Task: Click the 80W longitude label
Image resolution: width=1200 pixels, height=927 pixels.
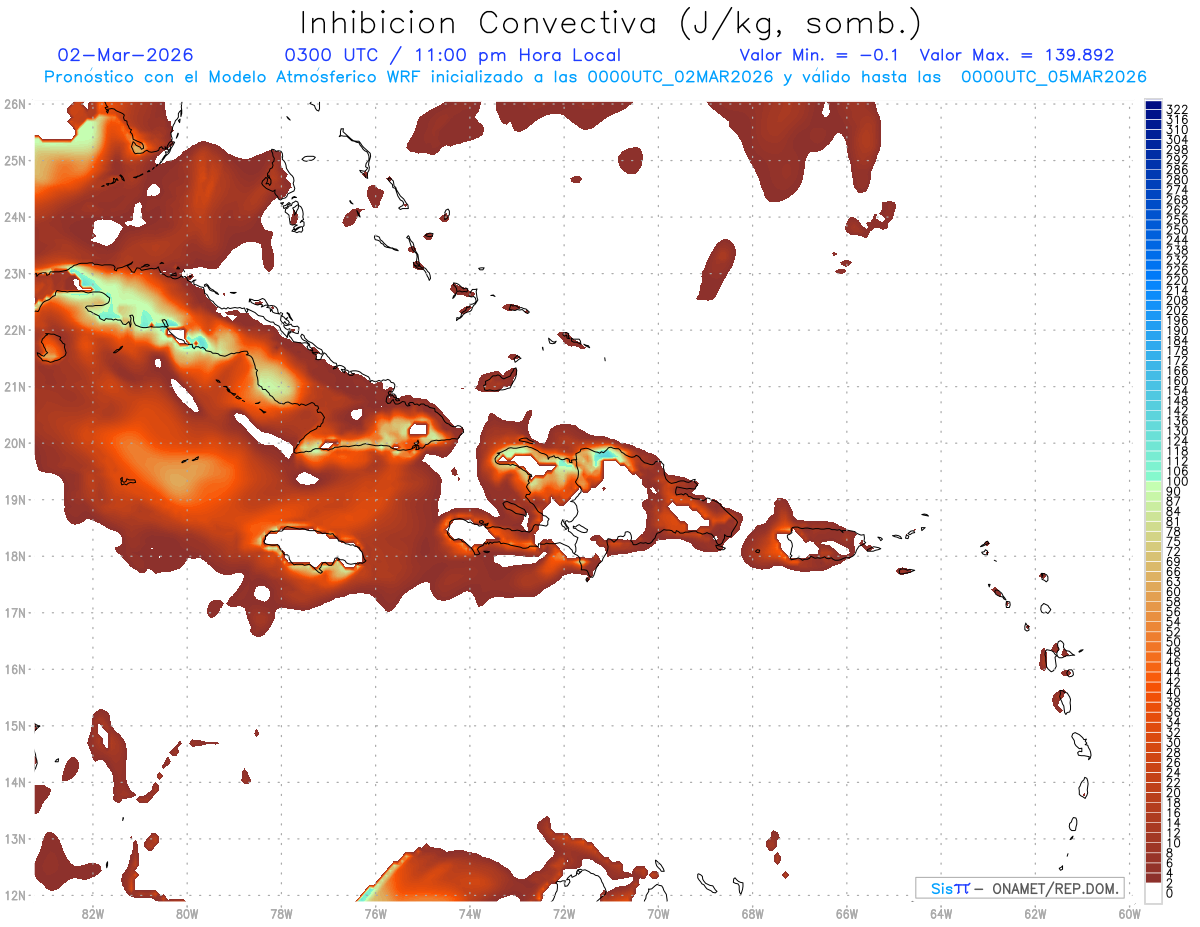Action: [186, 913]
